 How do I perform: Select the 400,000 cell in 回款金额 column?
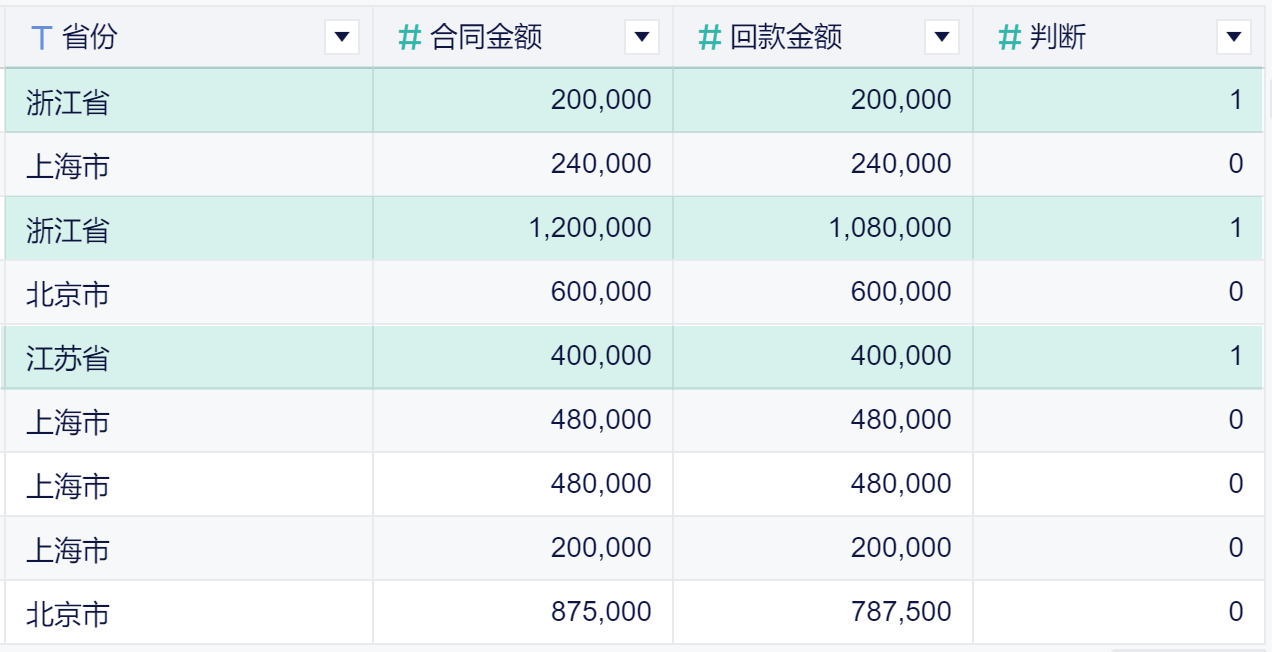pos(901,356)
